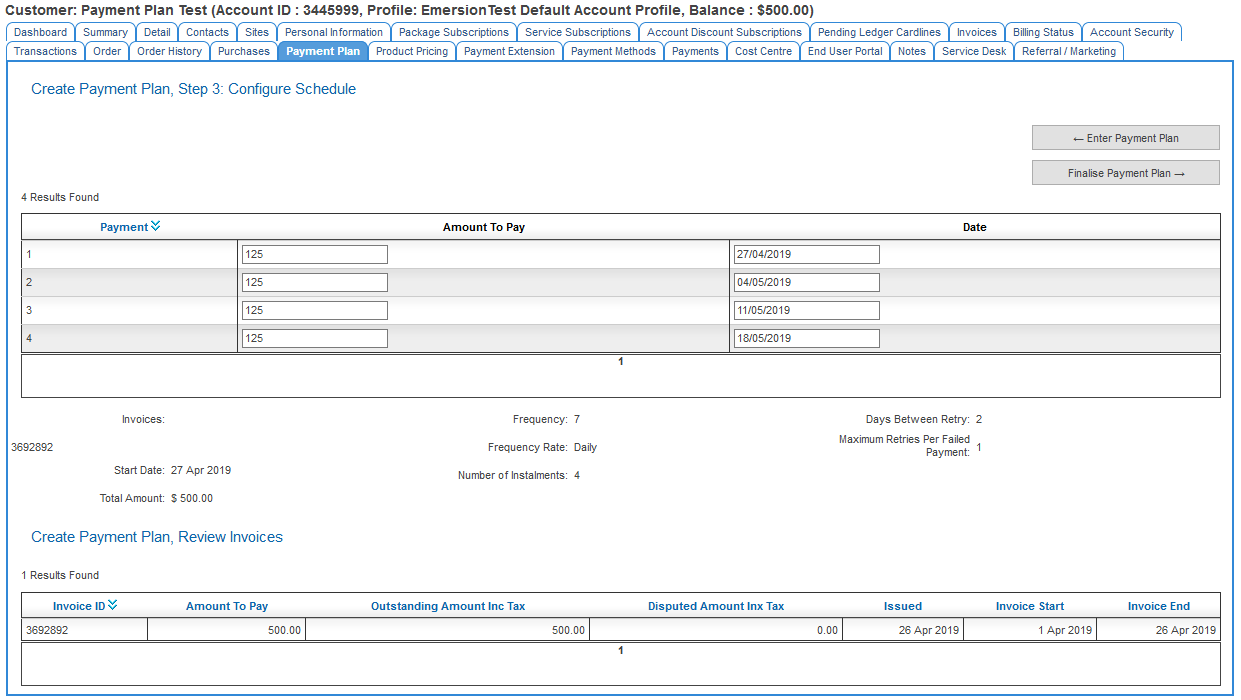
Task: Open the Payment Methods tab
Action: [613, 51]
